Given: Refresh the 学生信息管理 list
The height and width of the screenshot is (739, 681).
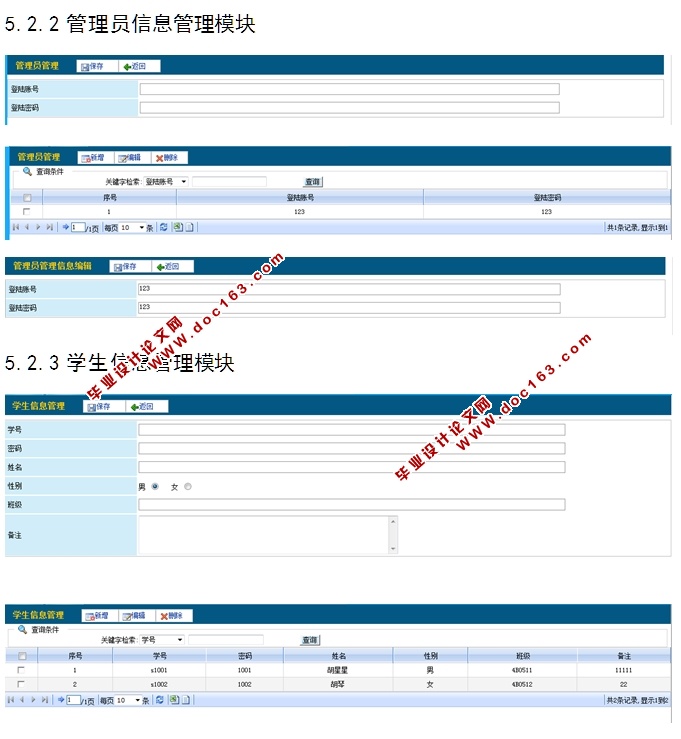Looking at the screenshot, I should click(160, 700).
